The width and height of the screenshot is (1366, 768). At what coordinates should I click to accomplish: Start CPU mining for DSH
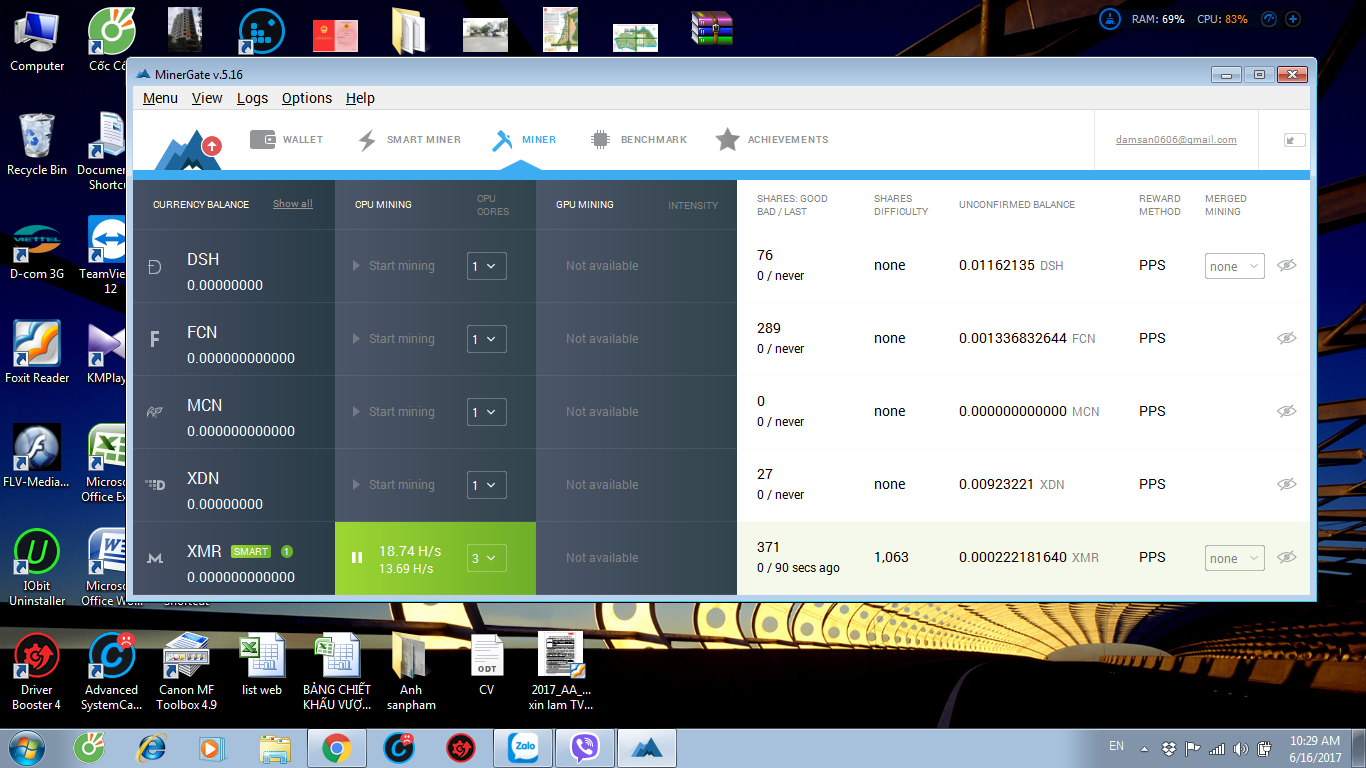pos(393,266)
